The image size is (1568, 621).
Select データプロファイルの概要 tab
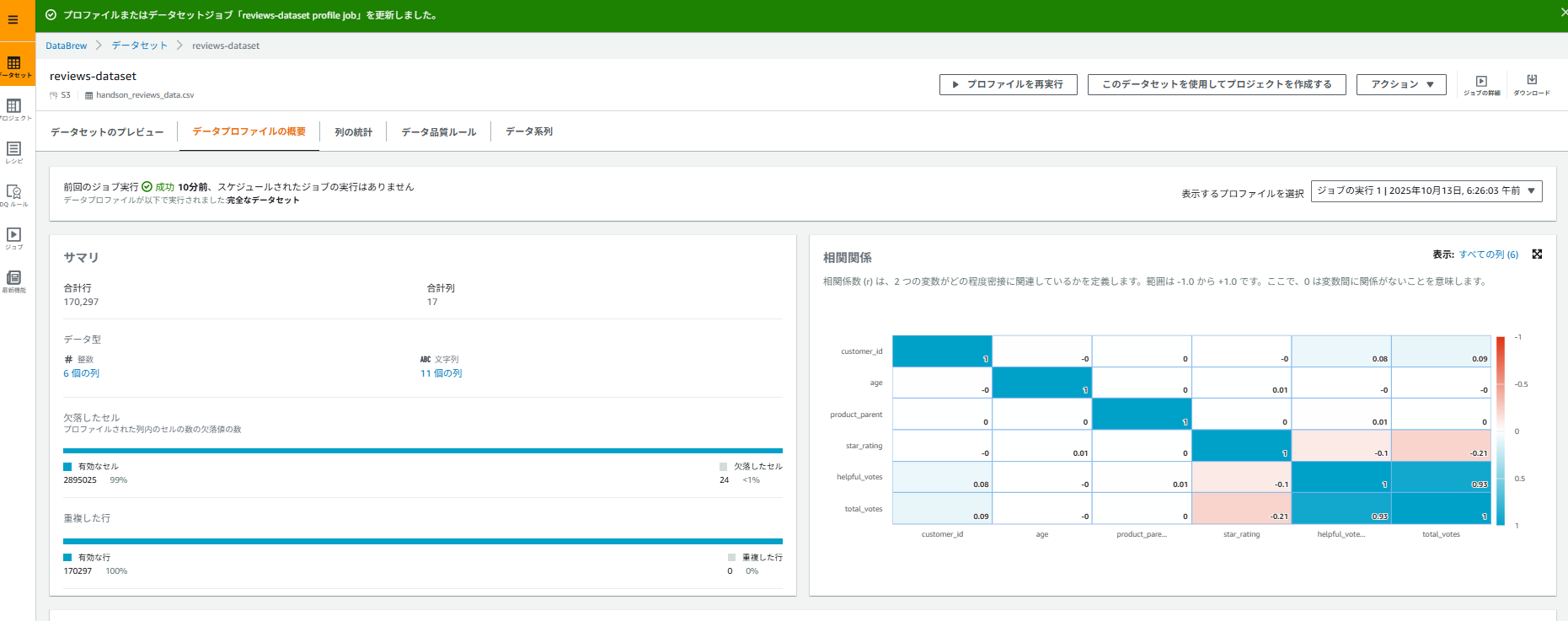point(249,131)
